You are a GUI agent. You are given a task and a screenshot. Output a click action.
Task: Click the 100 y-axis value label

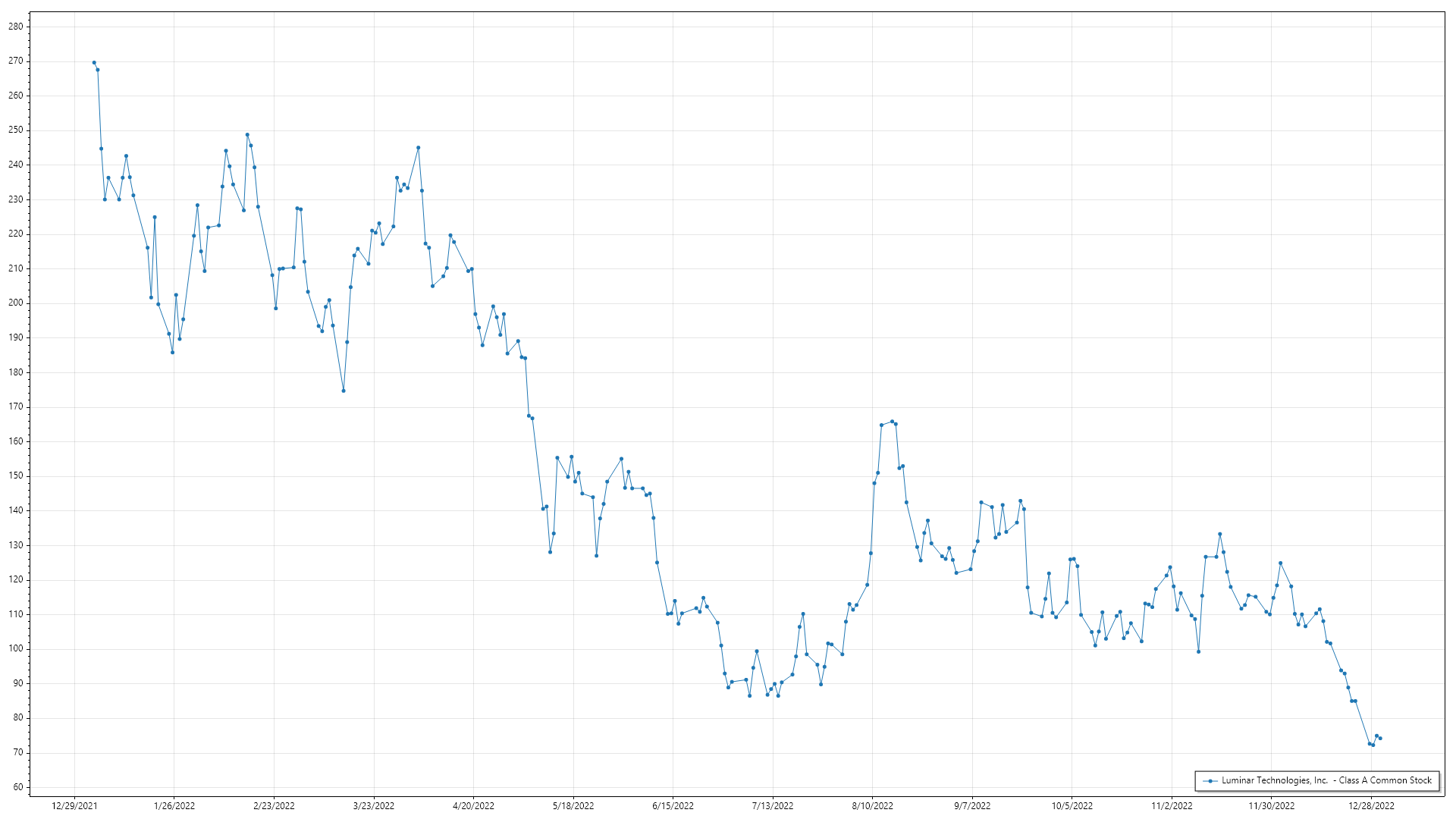coord(15,649)
